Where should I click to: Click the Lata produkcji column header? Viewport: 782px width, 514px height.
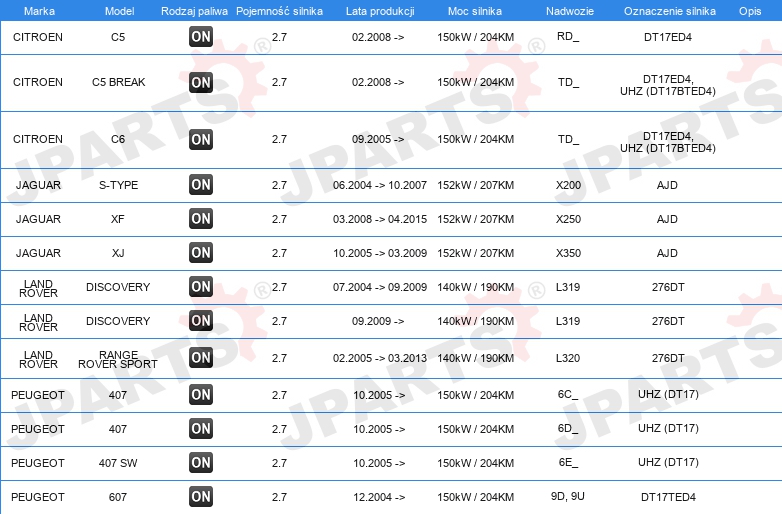point(380,11)
